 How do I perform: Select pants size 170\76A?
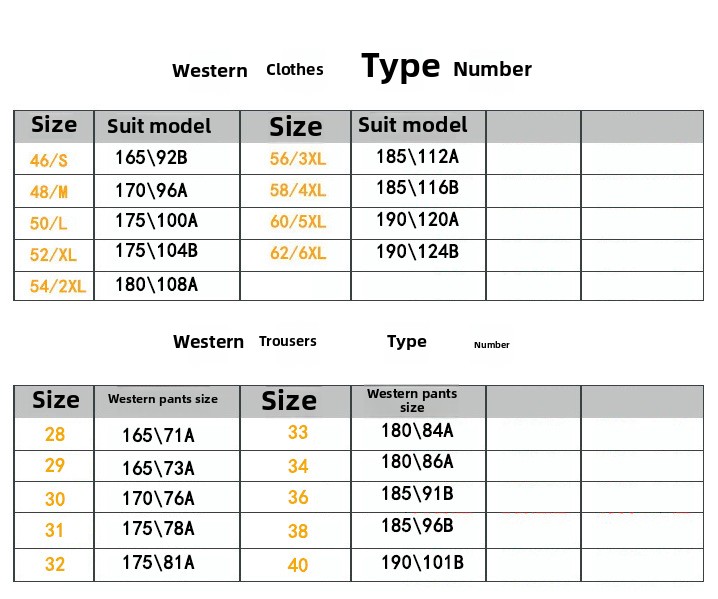(x=158, y=499)
